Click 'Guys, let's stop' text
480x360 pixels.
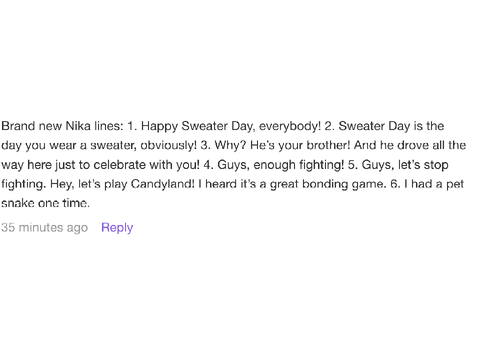point(405,165)
